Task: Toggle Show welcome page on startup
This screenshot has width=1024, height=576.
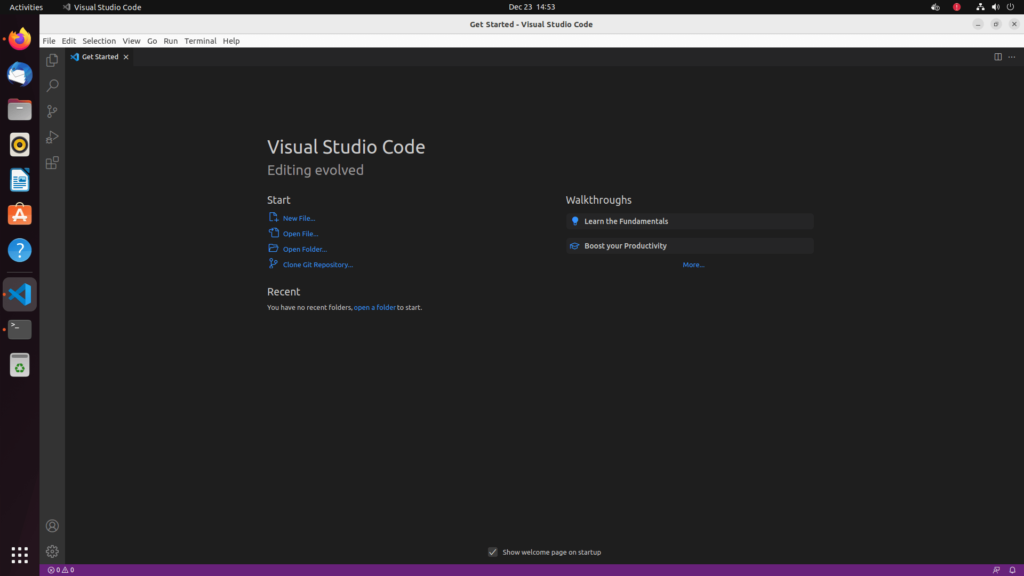Action: 493,551
